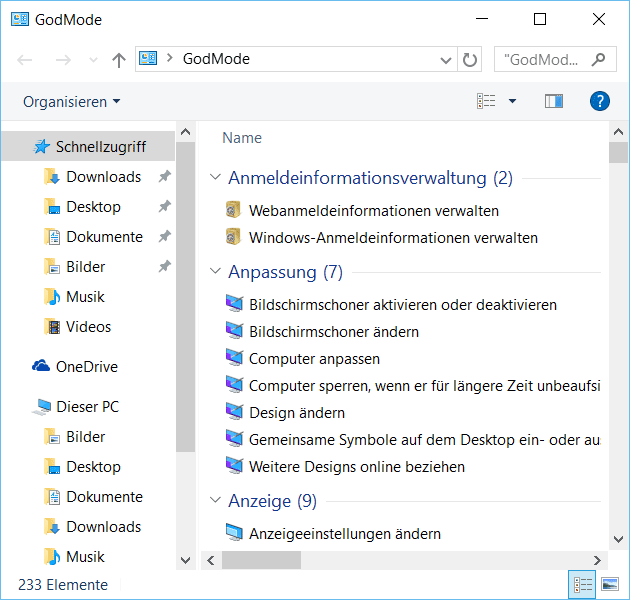
Task: Open the Organisieren menu
Action: point(71,102)
